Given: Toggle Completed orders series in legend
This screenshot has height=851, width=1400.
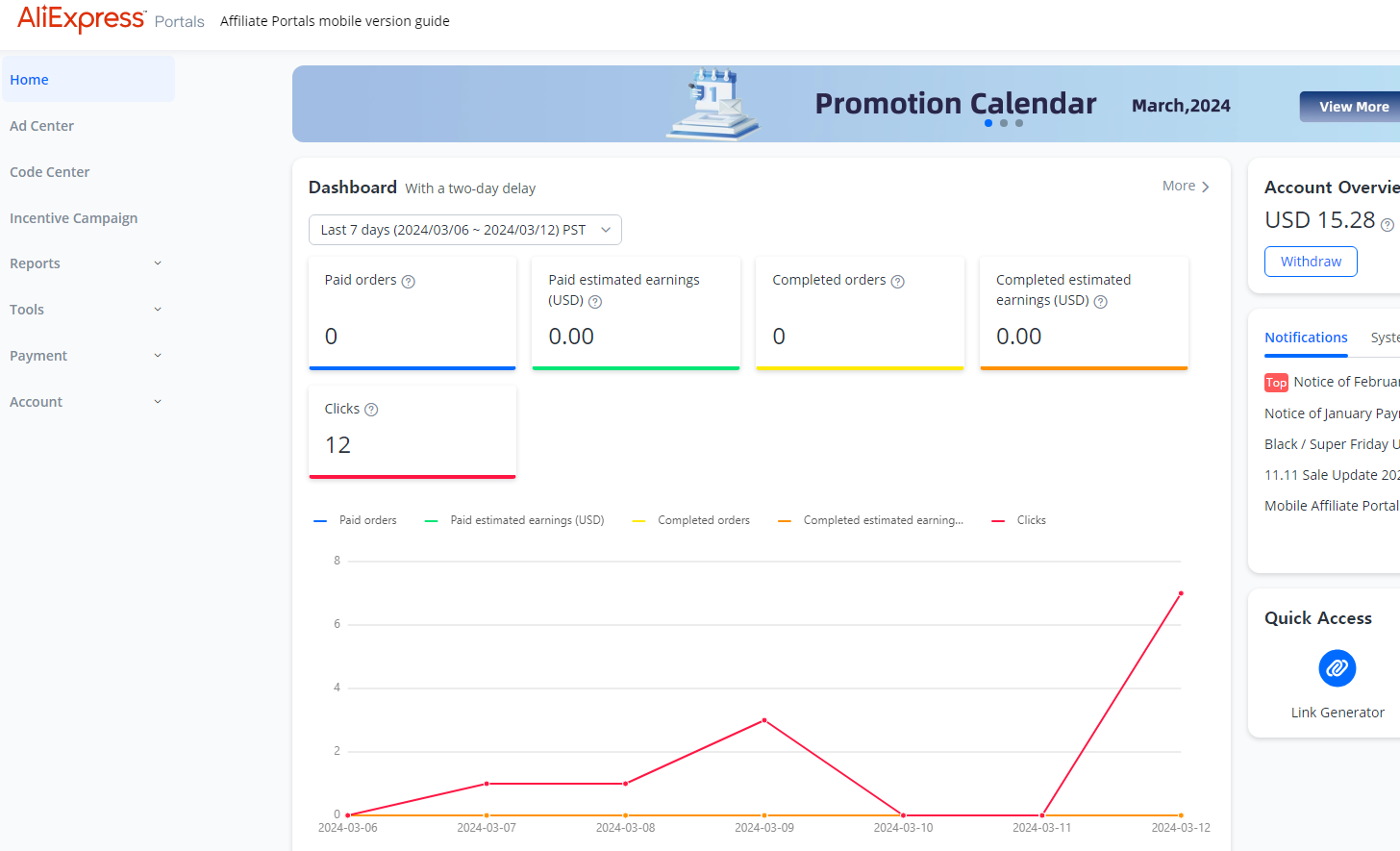Looking at the screenshot, I should [691, 520].
